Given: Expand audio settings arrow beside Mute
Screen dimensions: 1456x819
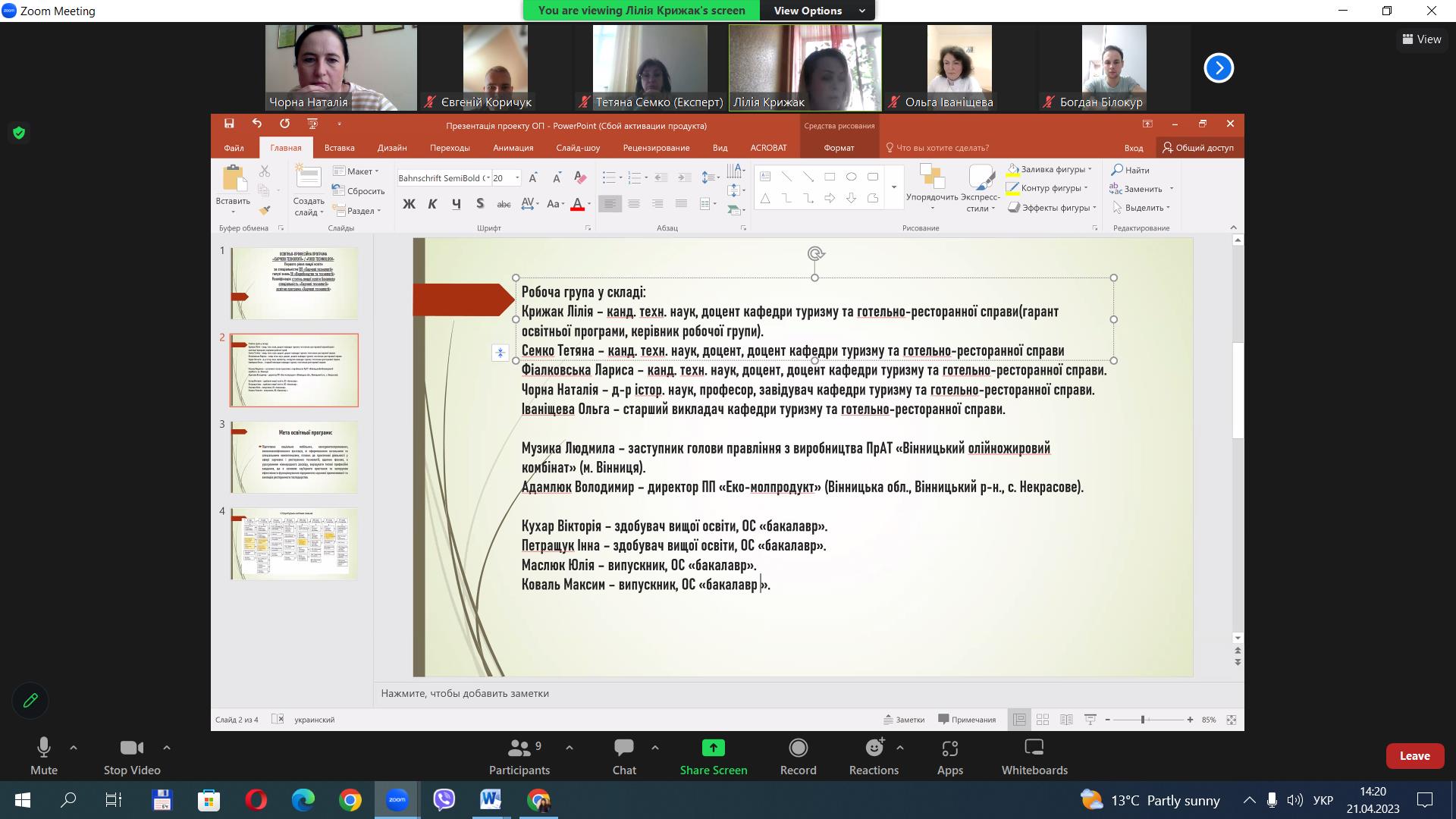Looking at the screenshot, I should pos(74,748).
